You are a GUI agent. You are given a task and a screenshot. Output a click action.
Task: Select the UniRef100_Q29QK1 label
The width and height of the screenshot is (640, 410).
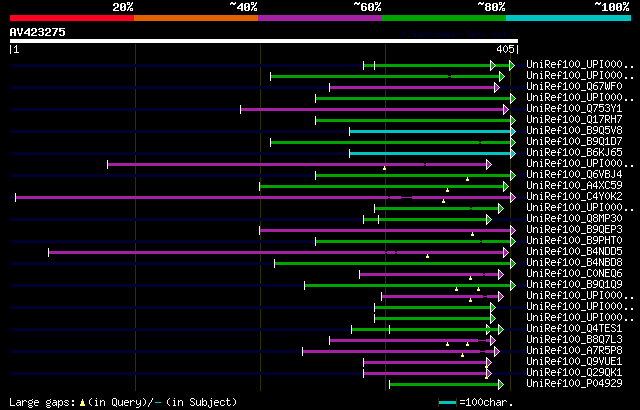click(x=574, y=373)
